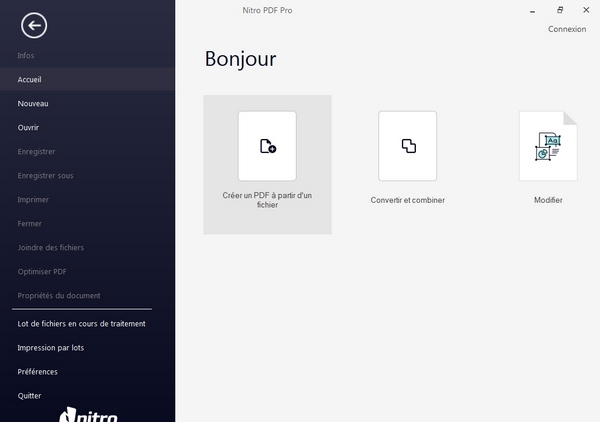Open Lot de fichiers en cours de traitement
Image resolution: width=600 pixels, height=422 pixels.
coord(81,323)
